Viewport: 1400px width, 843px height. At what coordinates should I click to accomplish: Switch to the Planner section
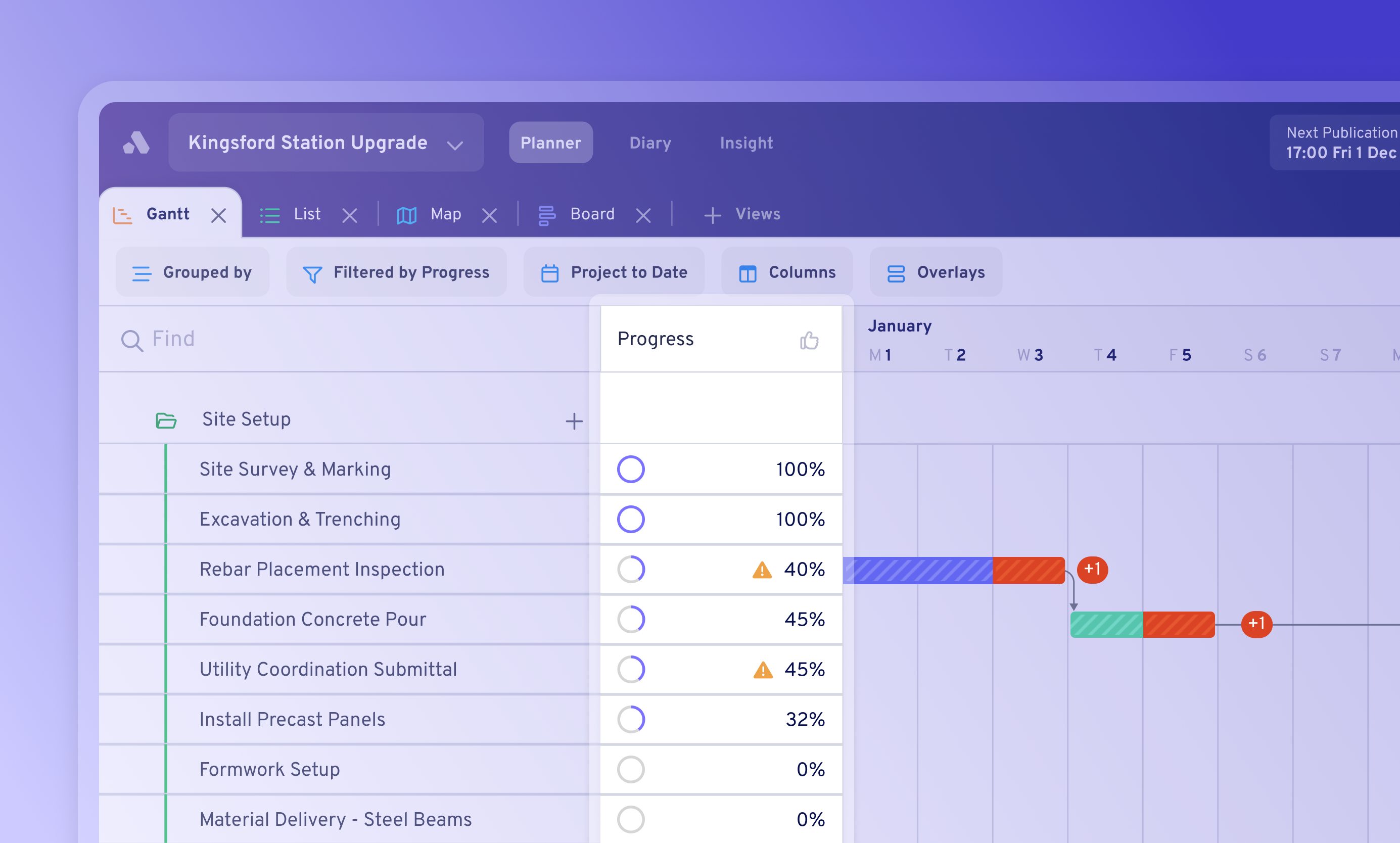pyautogui.click(x=550, y=143)
